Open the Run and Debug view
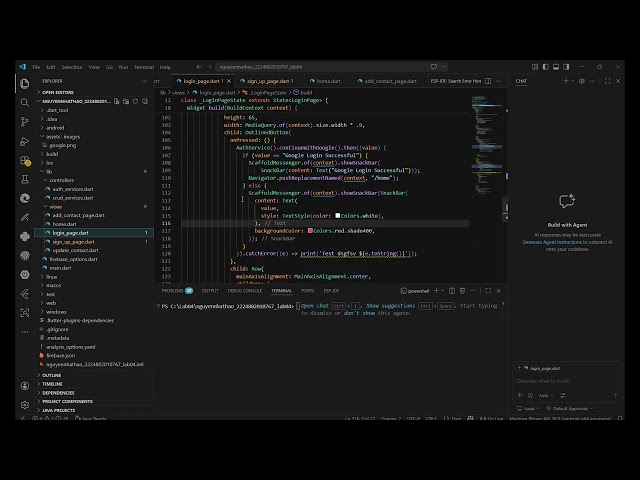Viewport: 640px width, 480px height. click(25, 141)
